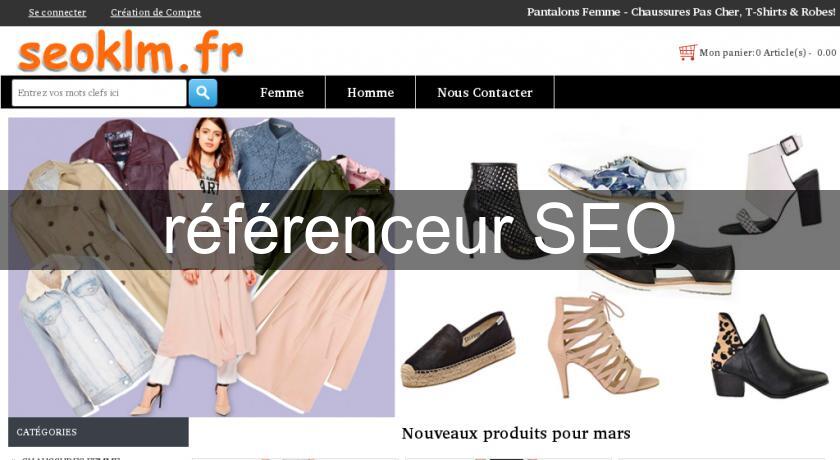Open the Homme menu
The image size is (840, 460).
pyautogui.click(x=370, y=93)
